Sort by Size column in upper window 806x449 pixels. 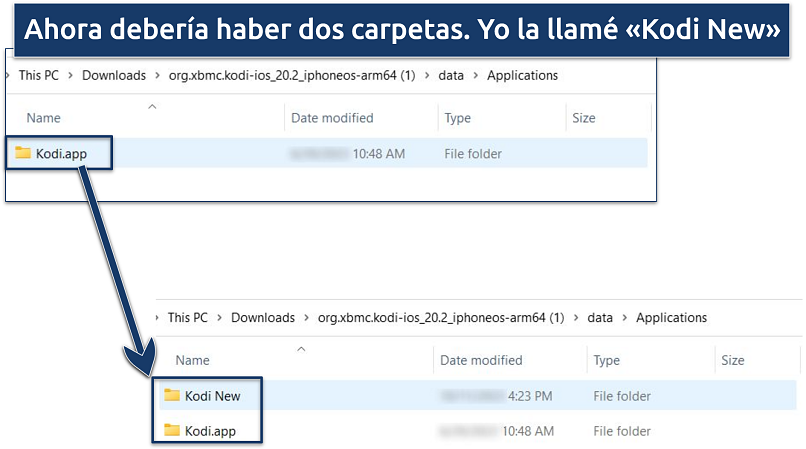point(584,118)
